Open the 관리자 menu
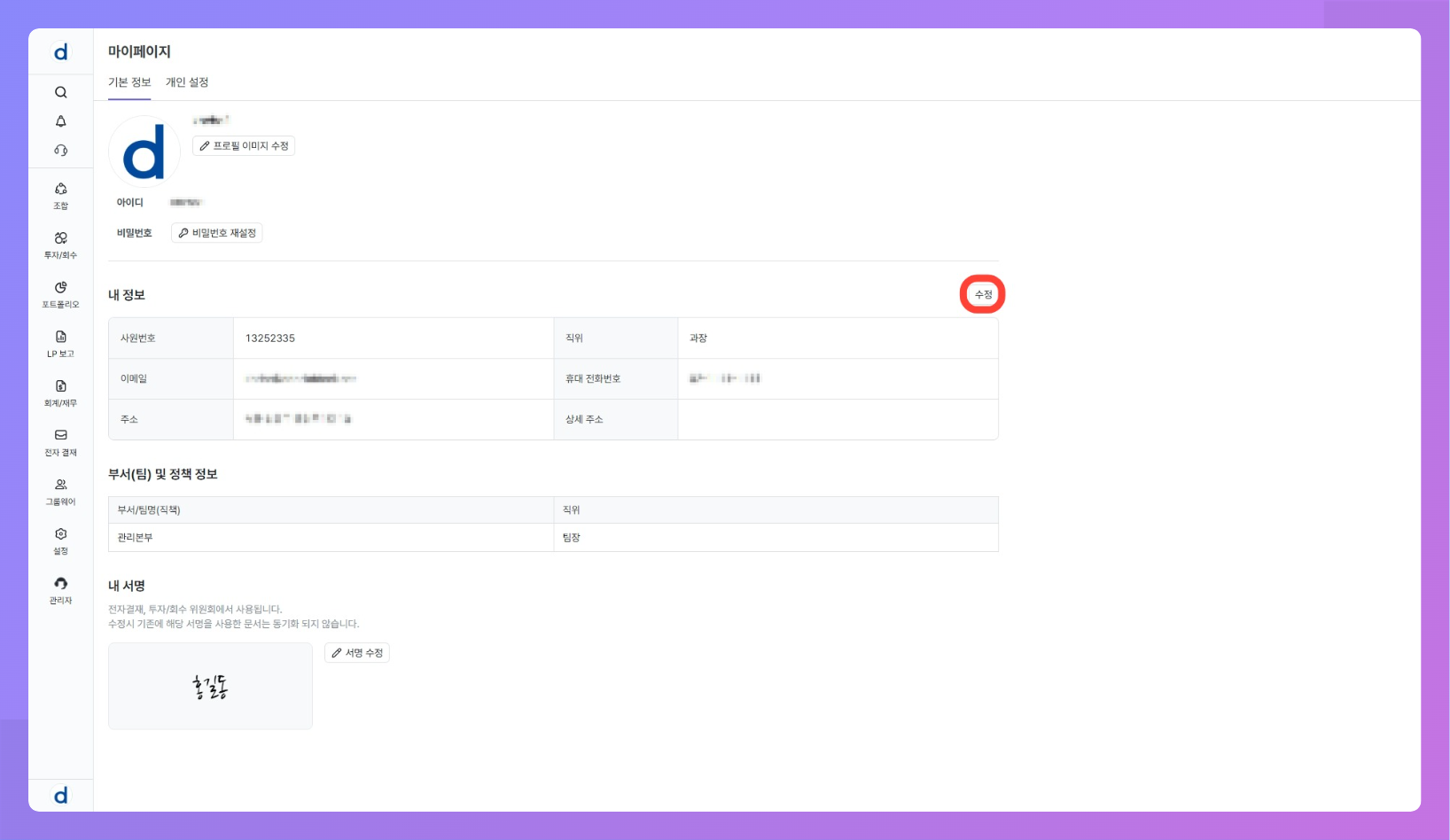The width and height of the screenshot is (1450, 840). point(60,590)
